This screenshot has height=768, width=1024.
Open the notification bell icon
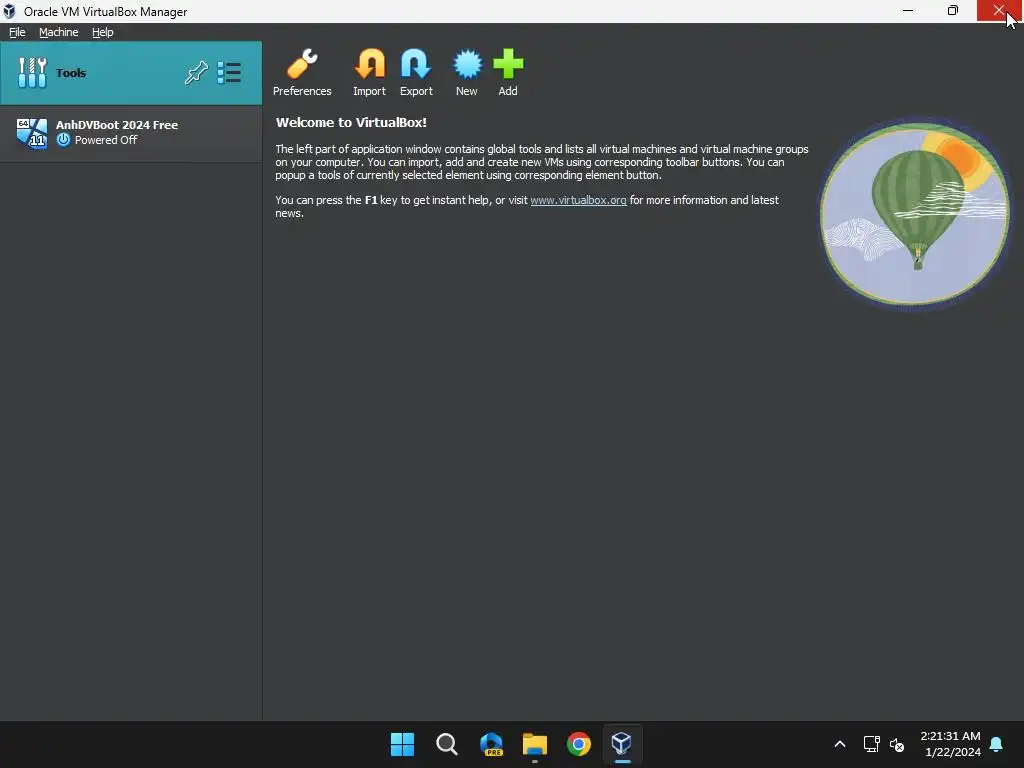pos(997,744)
